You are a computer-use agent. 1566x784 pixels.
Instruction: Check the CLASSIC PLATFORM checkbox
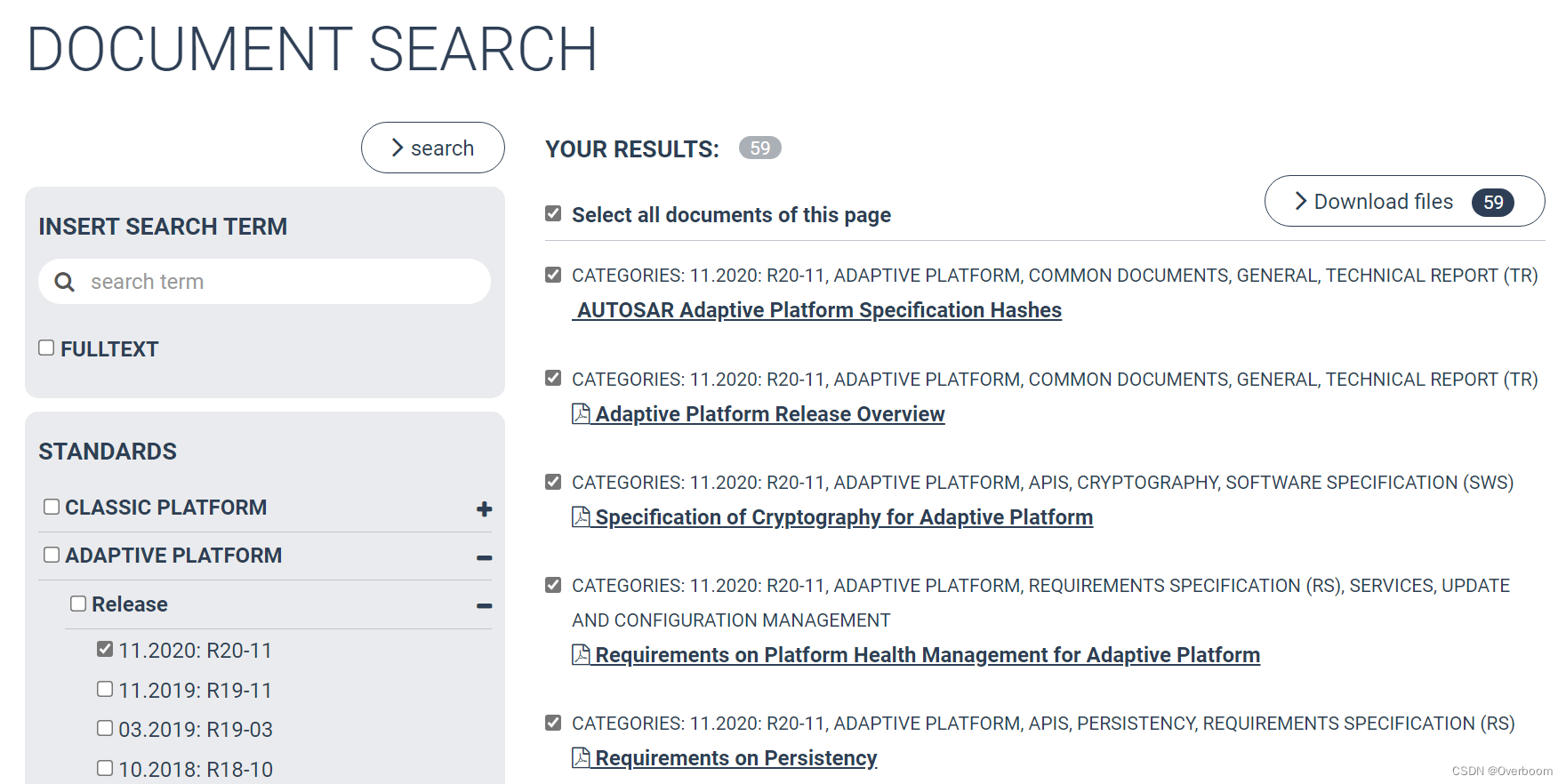(52, 506)
